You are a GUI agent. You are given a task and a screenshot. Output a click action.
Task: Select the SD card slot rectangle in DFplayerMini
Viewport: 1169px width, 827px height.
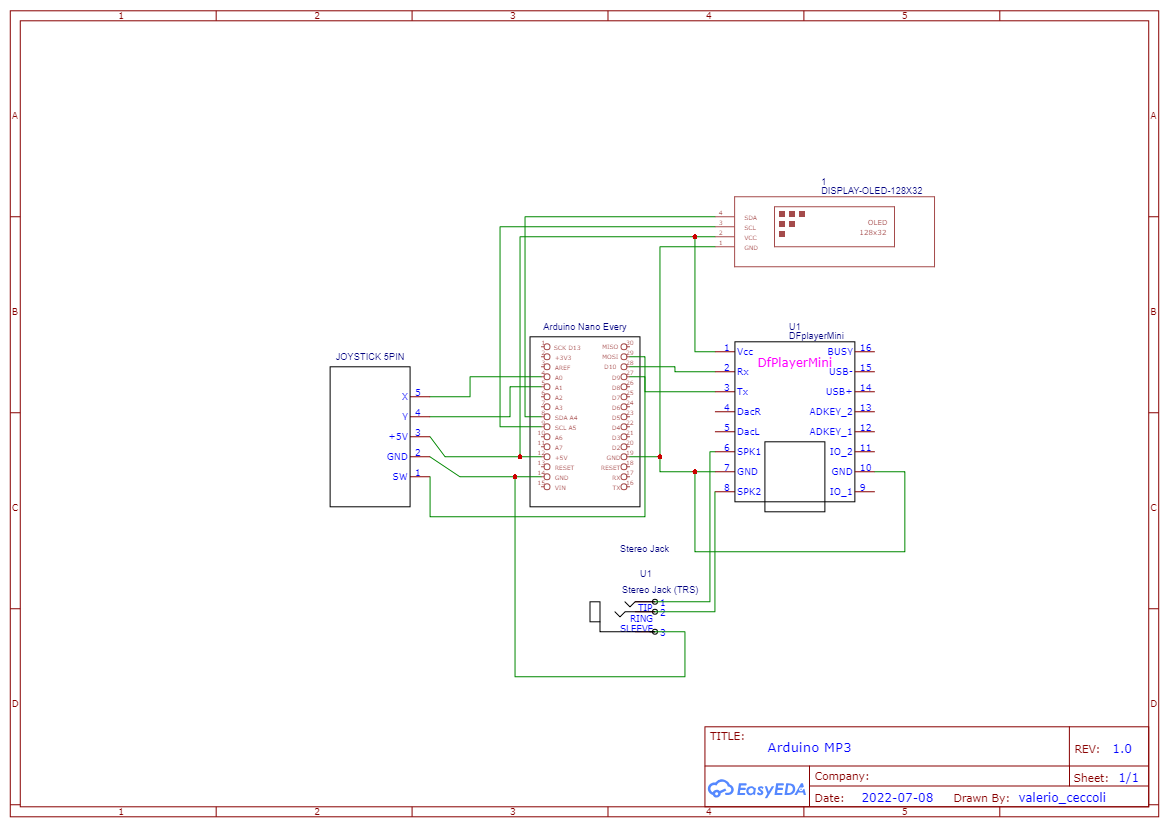tap(795, 477)
